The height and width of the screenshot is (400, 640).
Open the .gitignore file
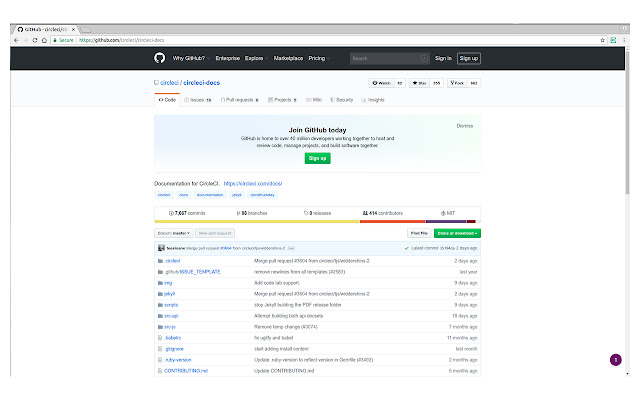174,349
